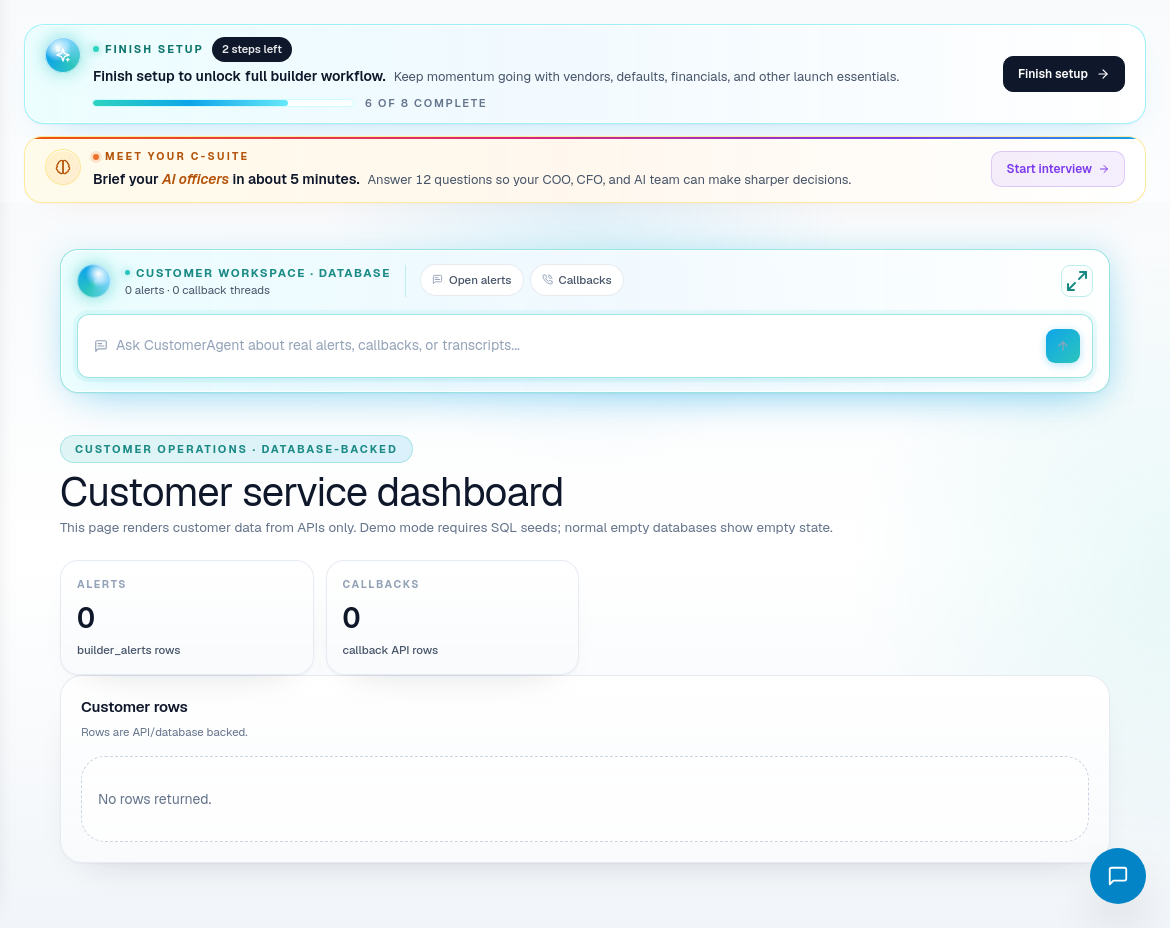
Task: Open the floating chat bubble button
Action: tap(1117, 875)
